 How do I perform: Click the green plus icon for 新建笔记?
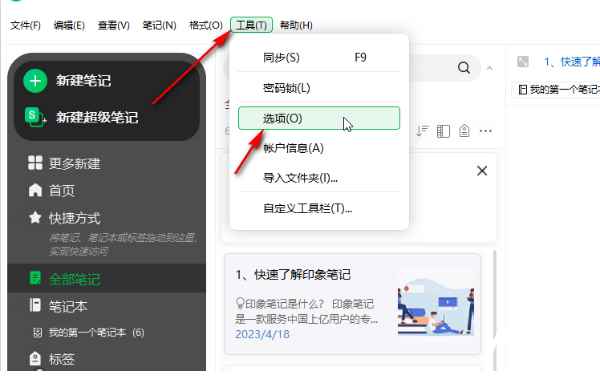click(x=35, y=81)
